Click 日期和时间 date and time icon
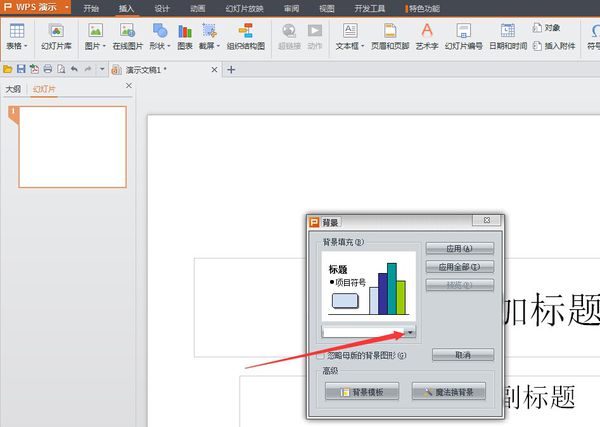 508,38
